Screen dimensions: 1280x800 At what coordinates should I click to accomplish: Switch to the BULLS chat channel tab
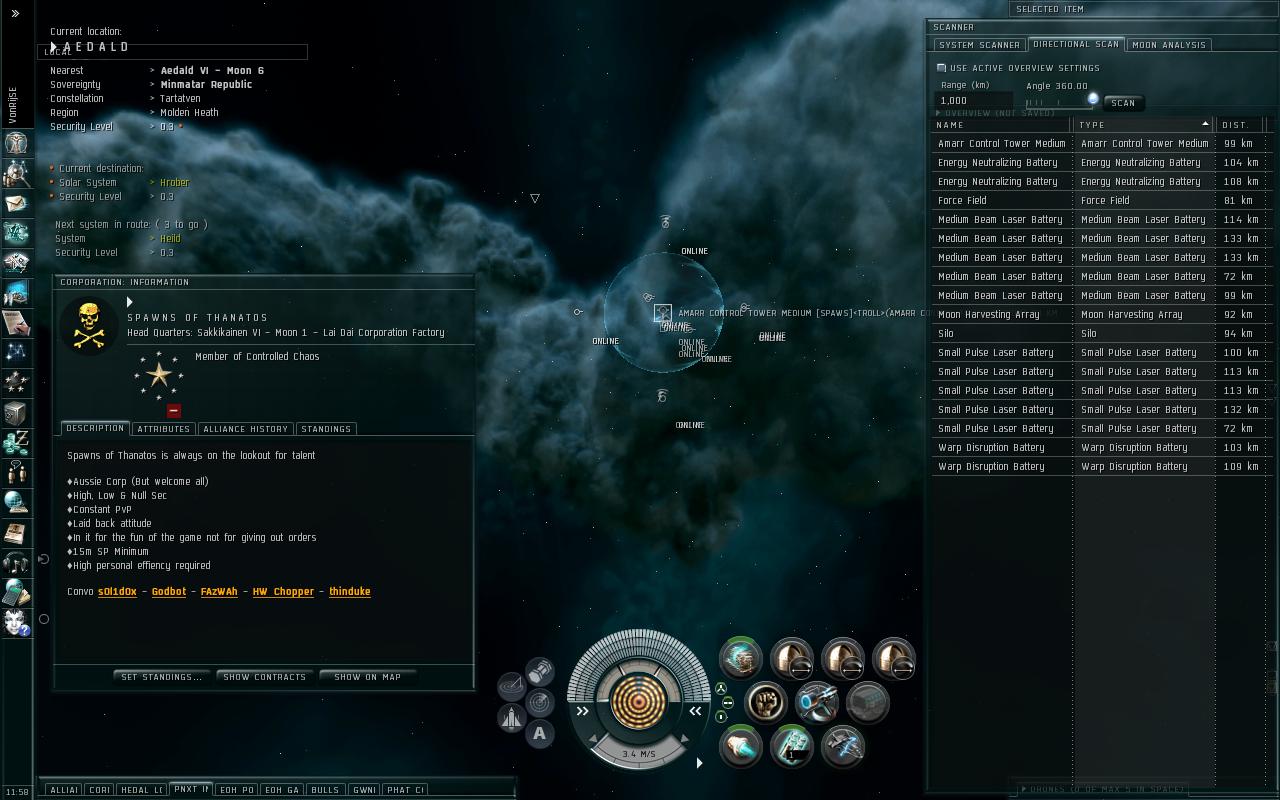(x=325, y=790)
